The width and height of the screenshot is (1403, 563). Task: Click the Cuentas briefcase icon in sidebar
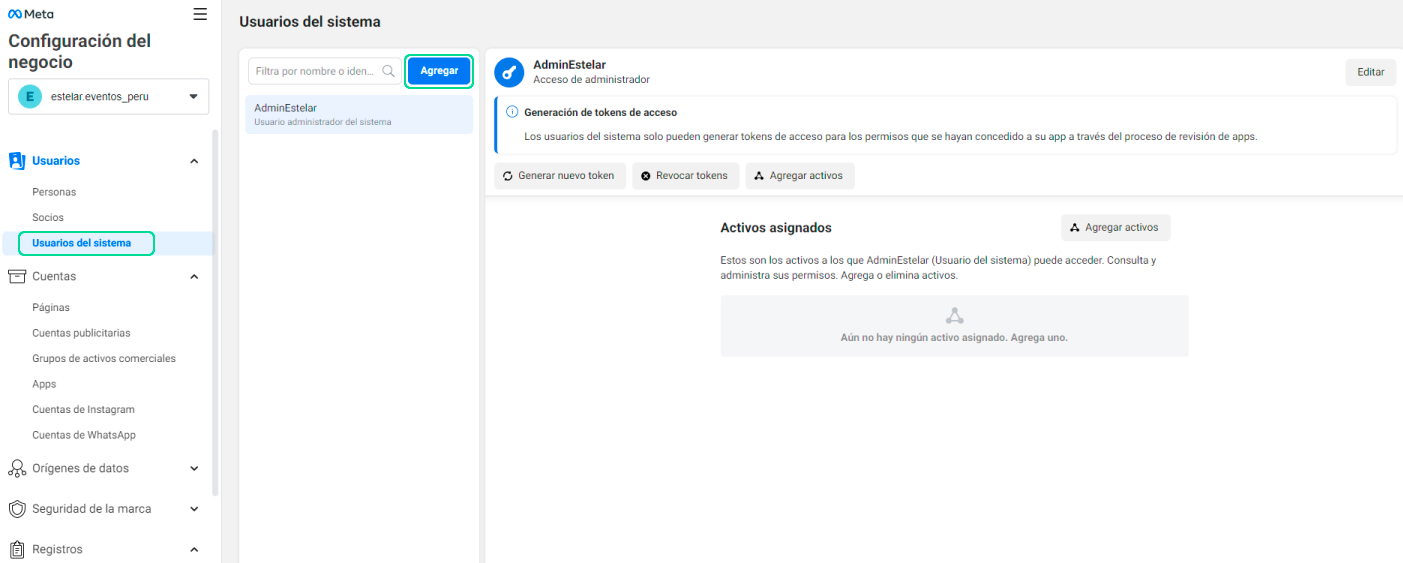17,276
